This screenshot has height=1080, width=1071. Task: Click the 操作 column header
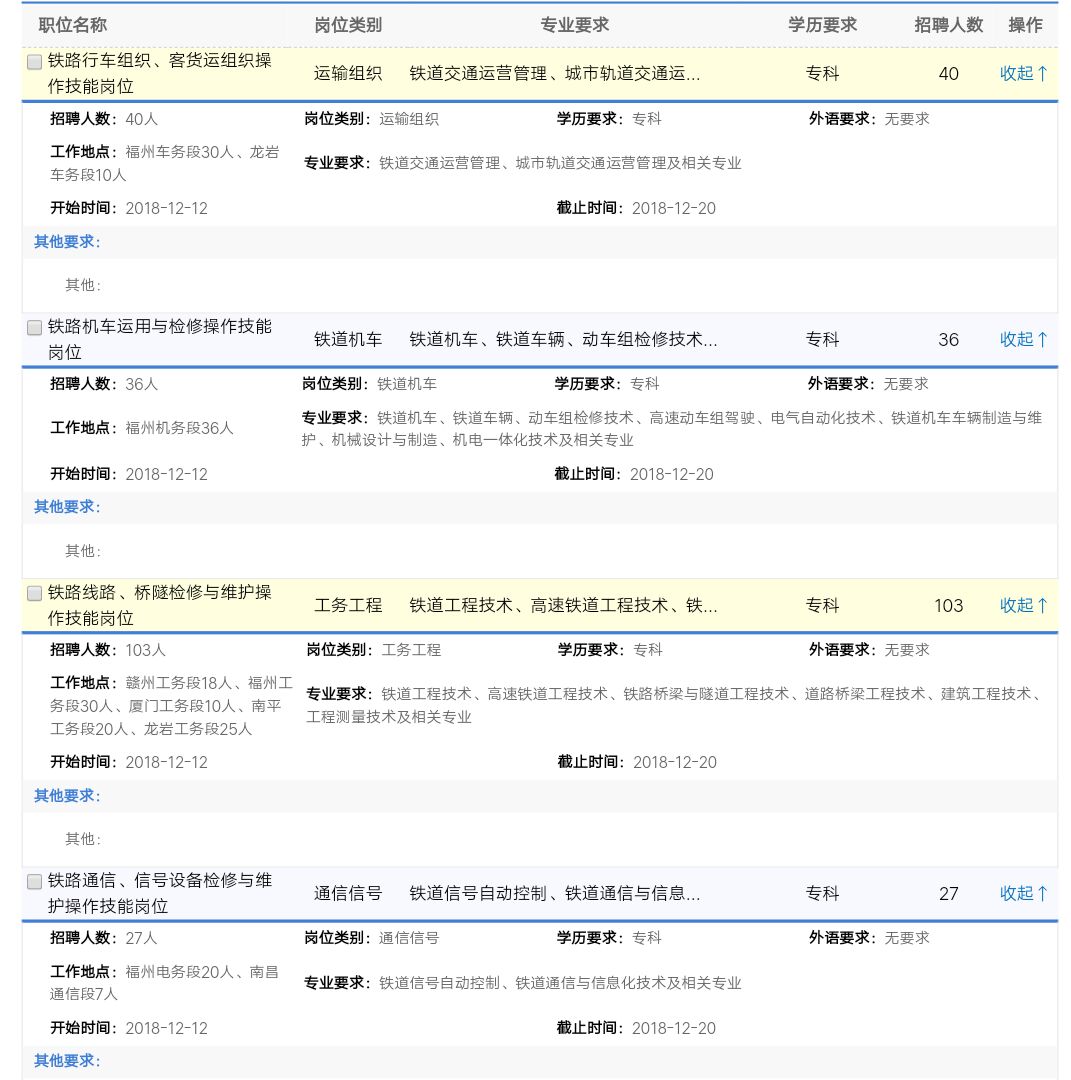[1025, 25]
